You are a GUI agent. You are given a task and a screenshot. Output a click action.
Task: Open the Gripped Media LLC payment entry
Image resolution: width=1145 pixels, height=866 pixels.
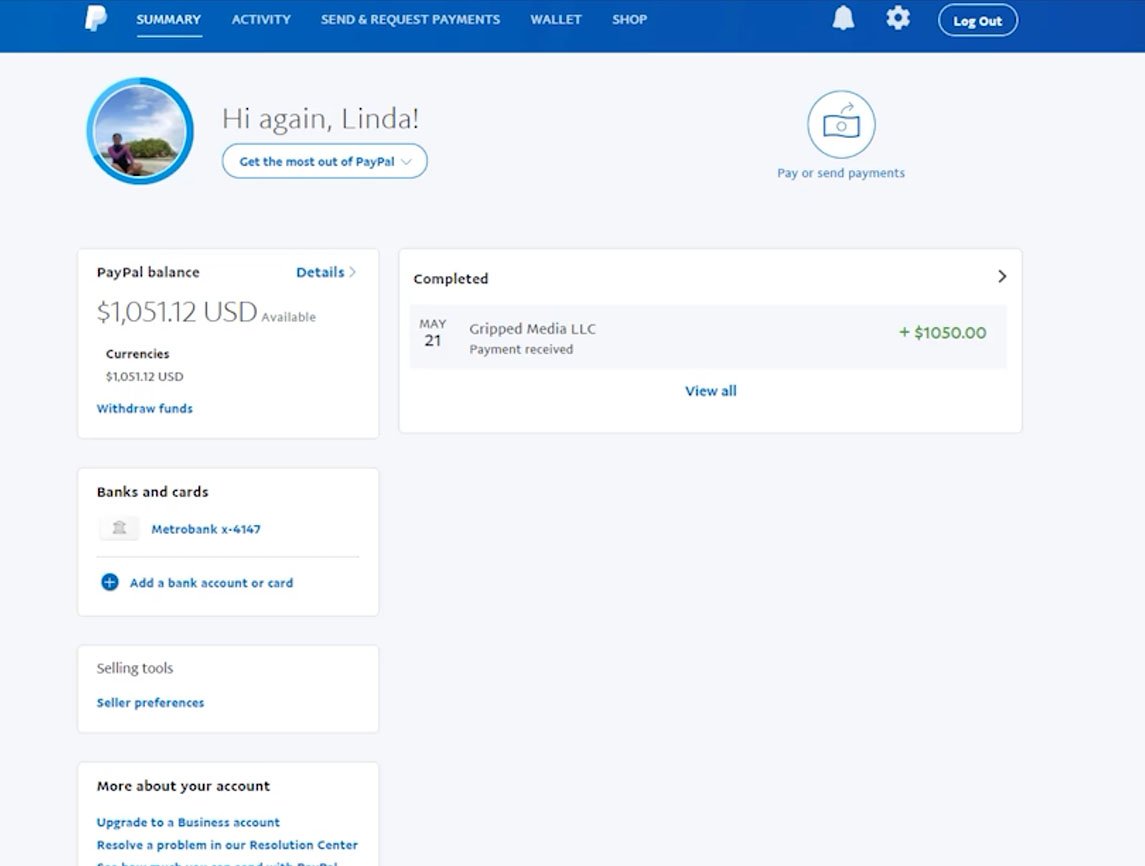pos(532,328)
